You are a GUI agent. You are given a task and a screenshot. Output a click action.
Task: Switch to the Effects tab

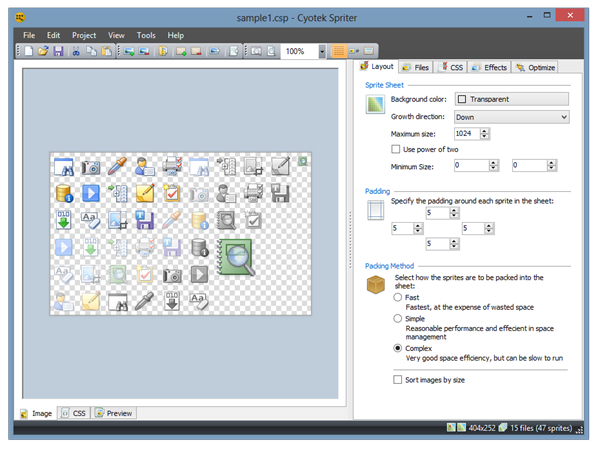(x=490, y=68)
